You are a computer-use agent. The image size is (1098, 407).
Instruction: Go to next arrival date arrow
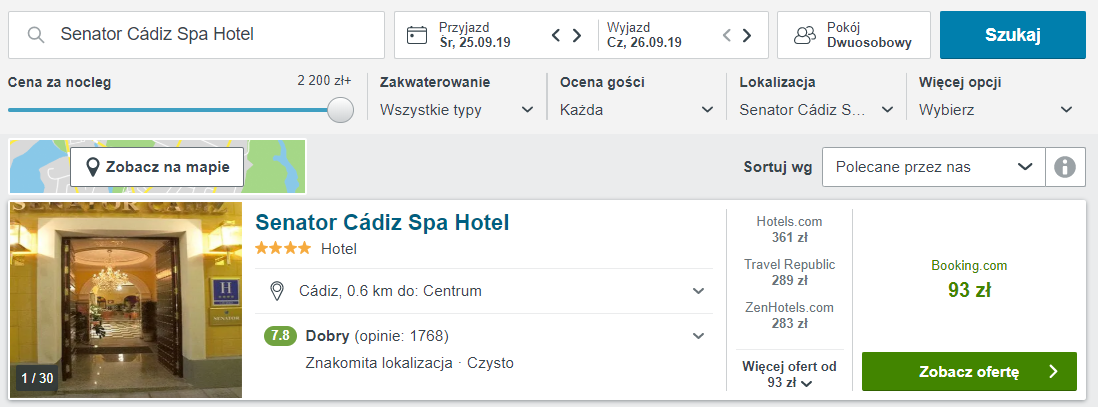[577, 35]
